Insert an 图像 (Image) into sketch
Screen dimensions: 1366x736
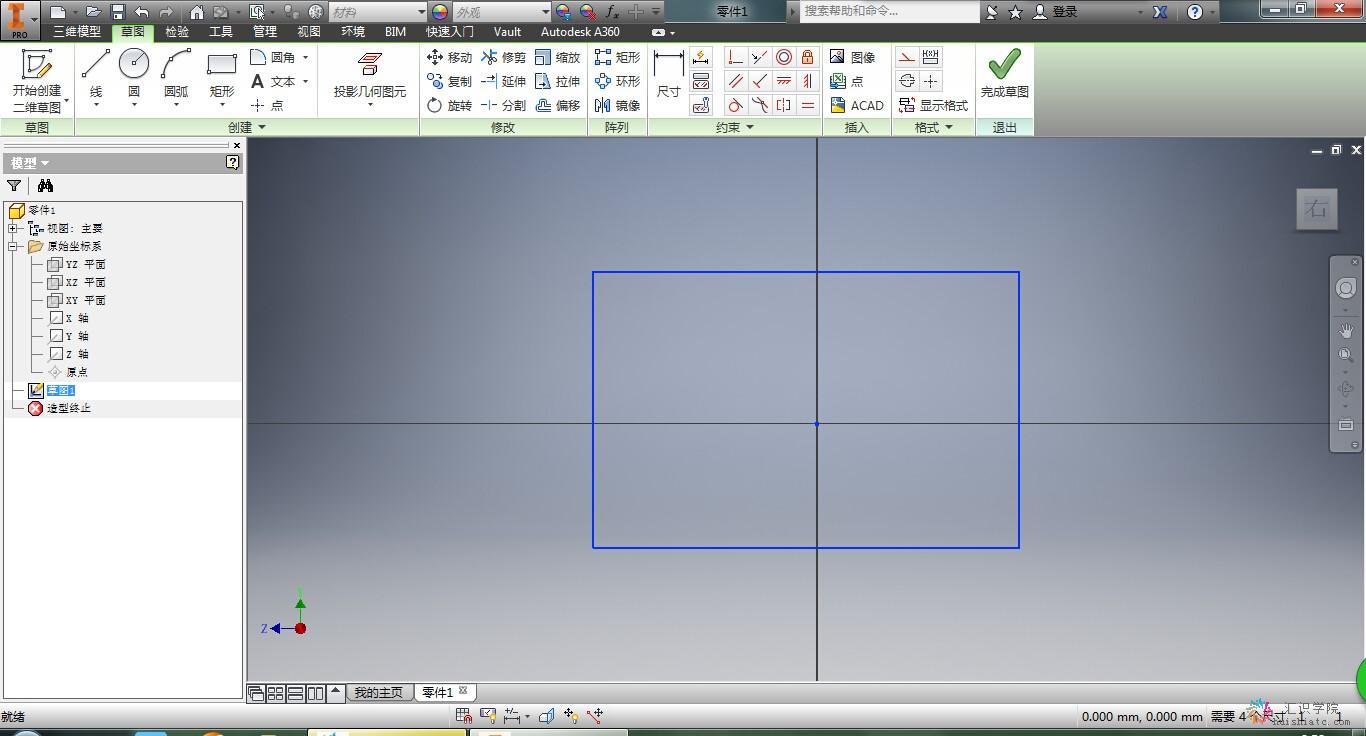tap(852, 57)
